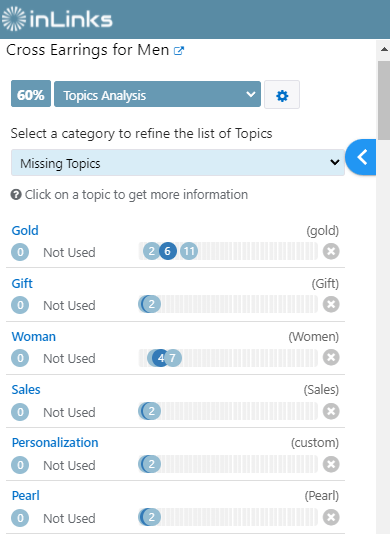Viewport: 390px width, 534px height.
Task: Click the scrollbar up arrow
Action: click(384, 50)
